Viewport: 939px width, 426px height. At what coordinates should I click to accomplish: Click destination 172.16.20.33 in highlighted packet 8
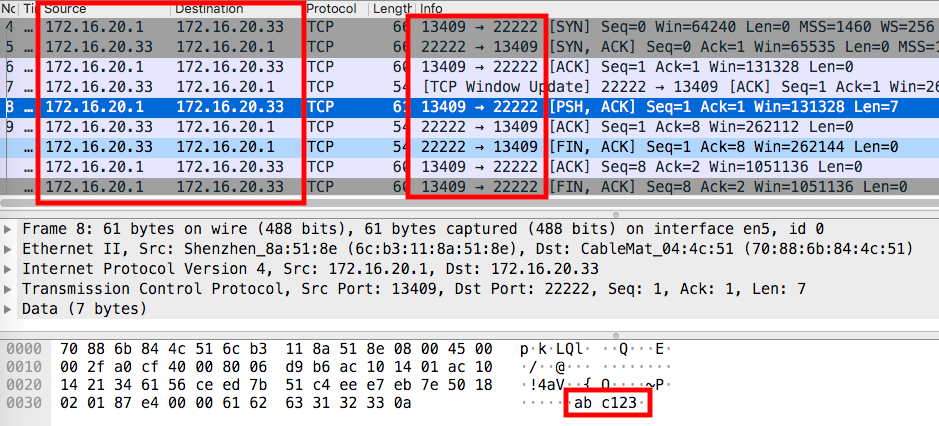[x=230, y=107]
